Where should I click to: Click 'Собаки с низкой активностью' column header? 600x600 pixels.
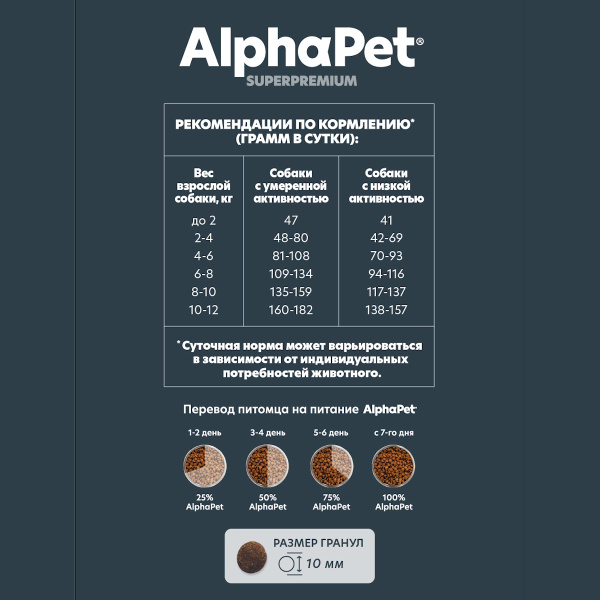[386, 186]
